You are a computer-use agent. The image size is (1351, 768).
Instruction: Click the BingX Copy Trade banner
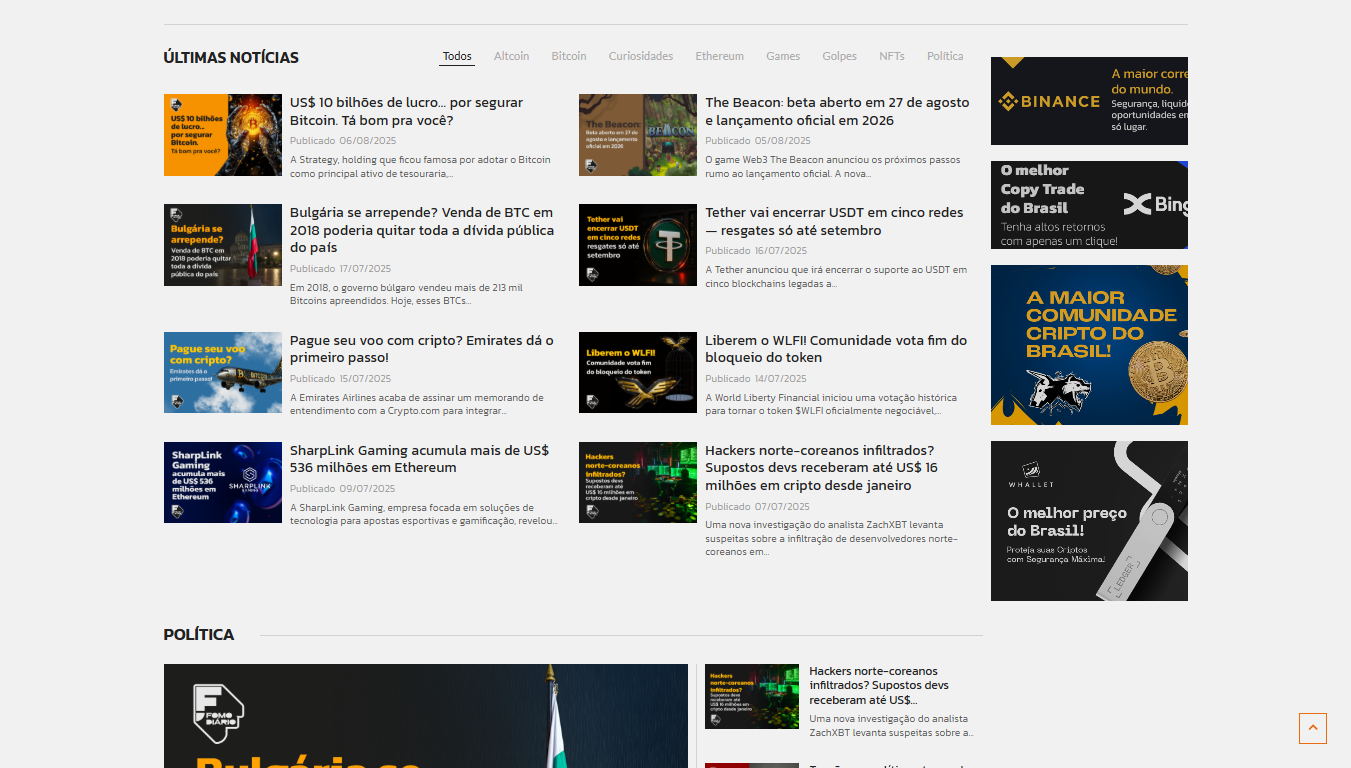coord(1089,205)
